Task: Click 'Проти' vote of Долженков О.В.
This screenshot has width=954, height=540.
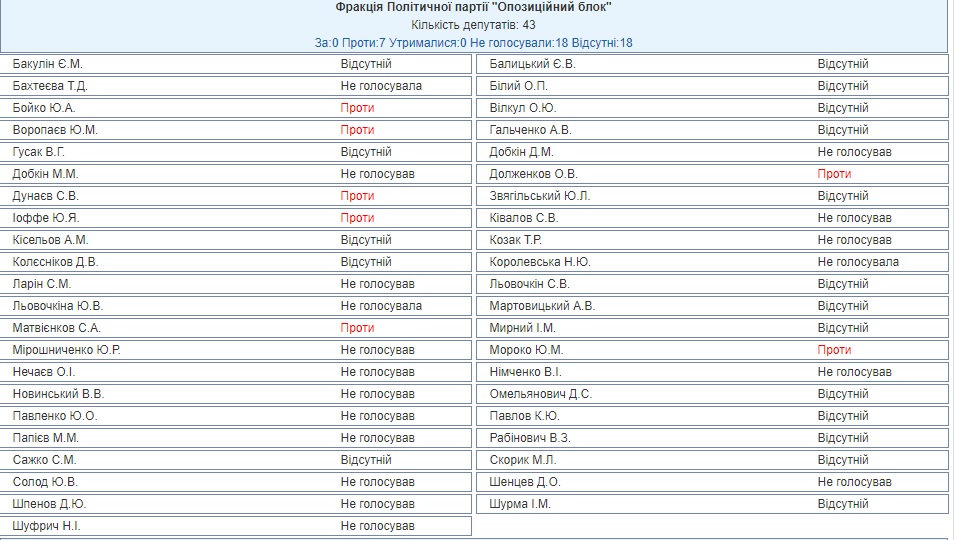Action: coord(834,174)
